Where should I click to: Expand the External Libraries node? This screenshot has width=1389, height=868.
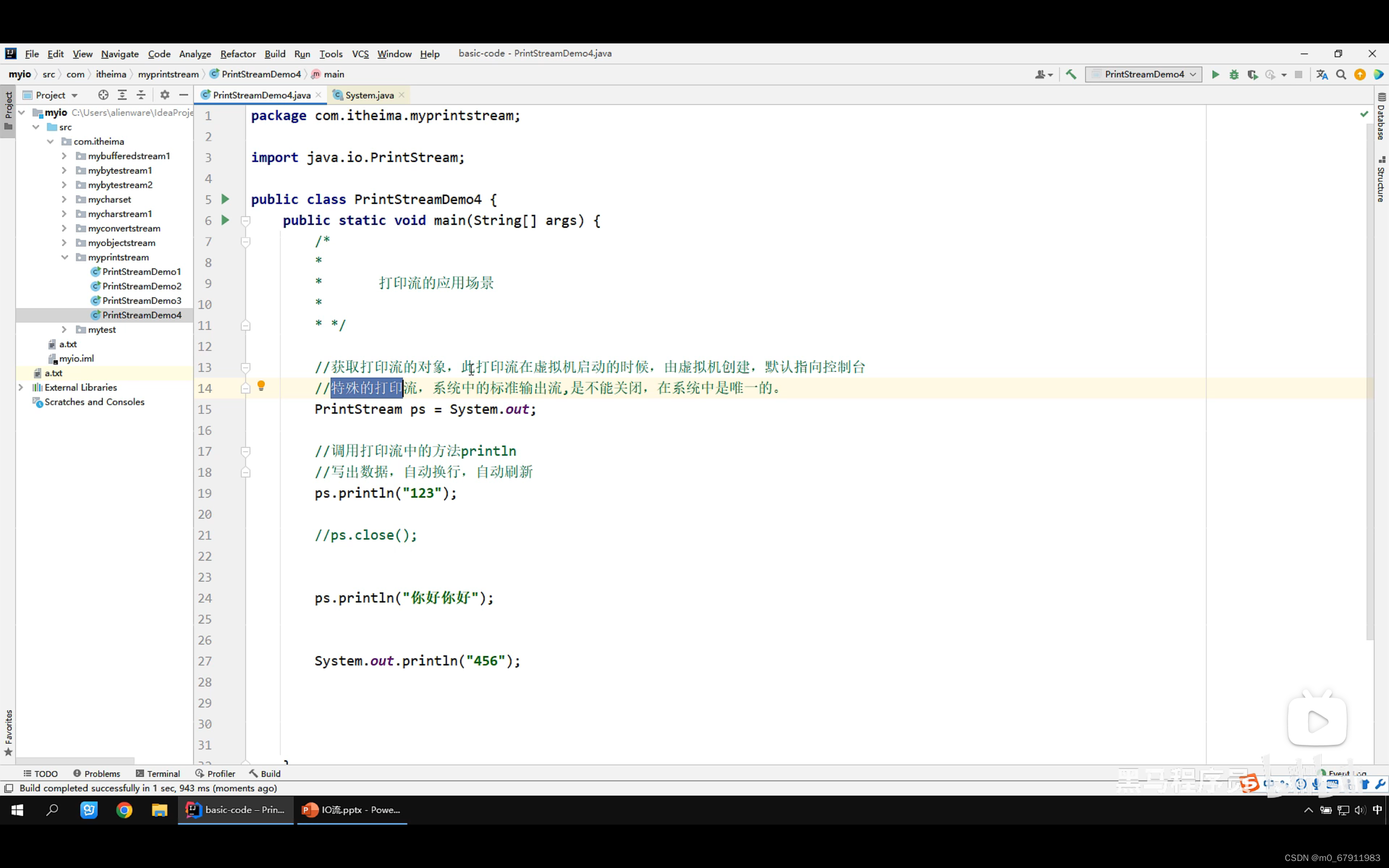21,387
